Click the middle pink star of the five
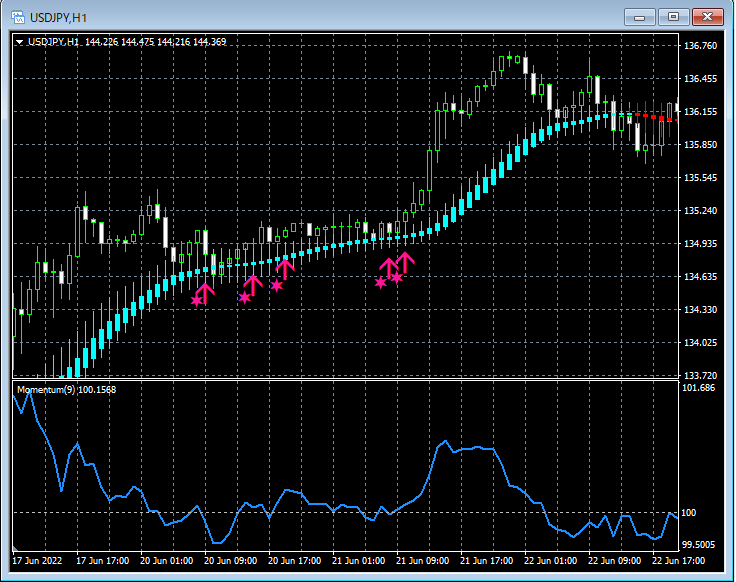 (276, 285)
